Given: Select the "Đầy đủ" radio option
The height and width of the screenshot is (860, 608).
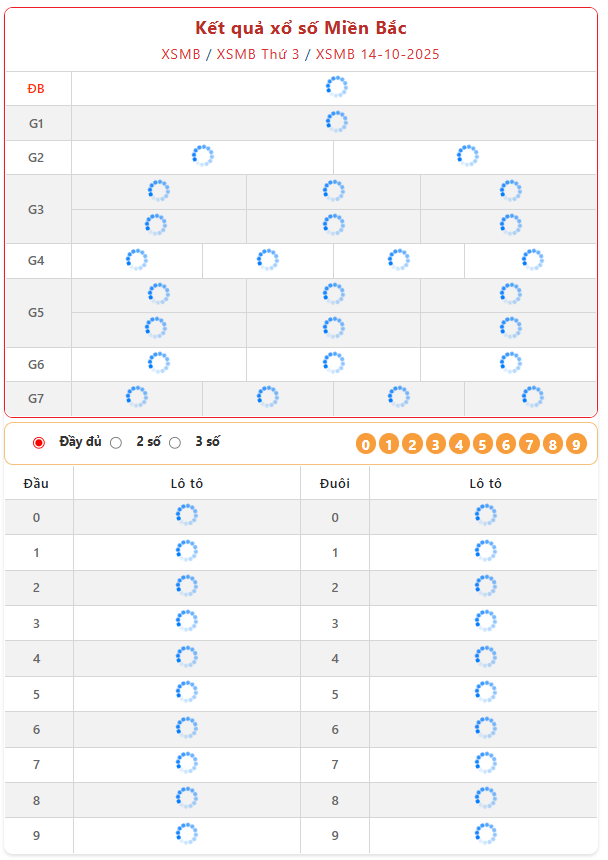Looking at the screenshot, I should (x=39, y=442).
